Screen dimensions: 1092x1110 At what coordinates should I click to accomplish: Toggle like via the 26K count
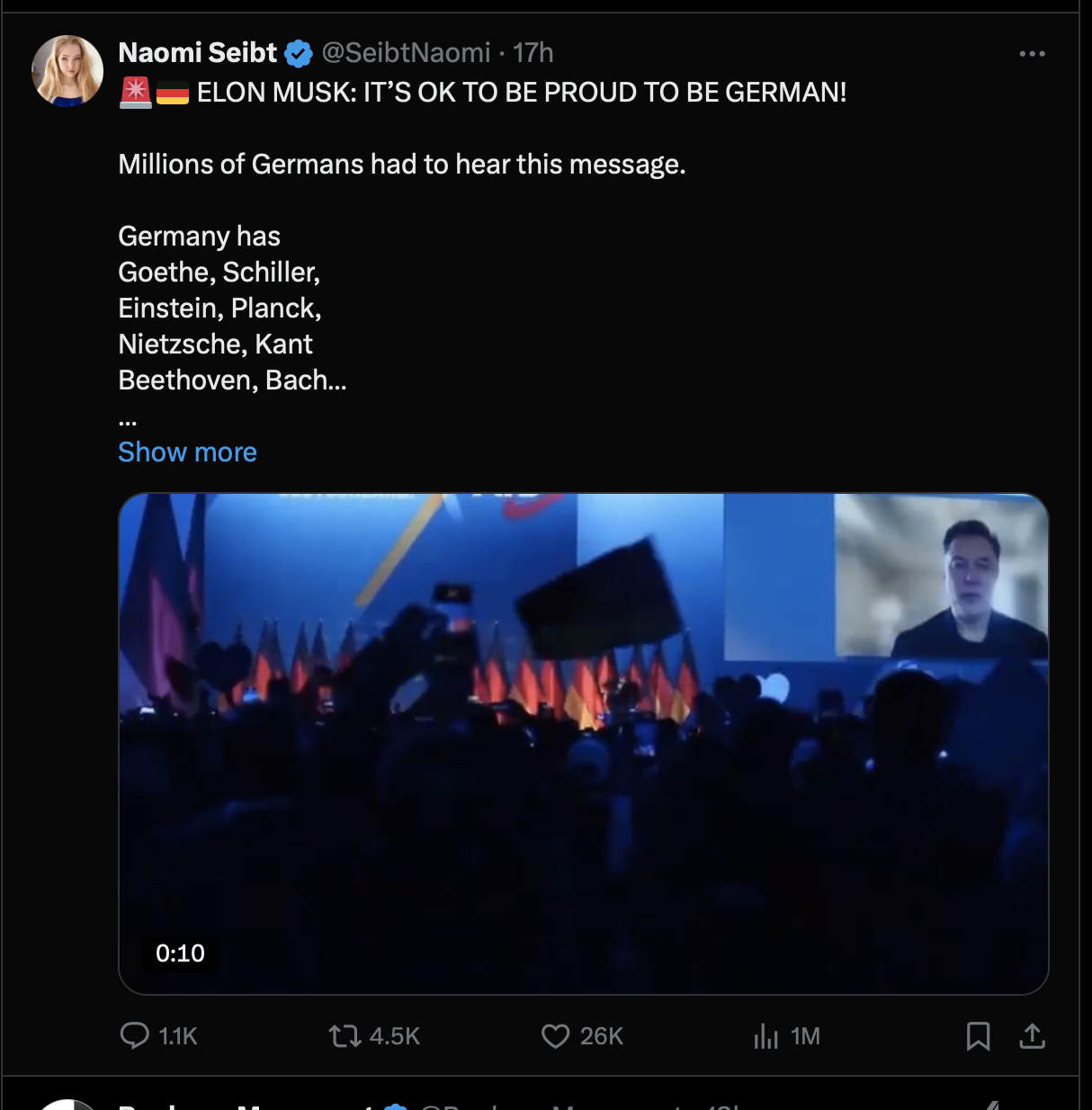coord(602,1036)
